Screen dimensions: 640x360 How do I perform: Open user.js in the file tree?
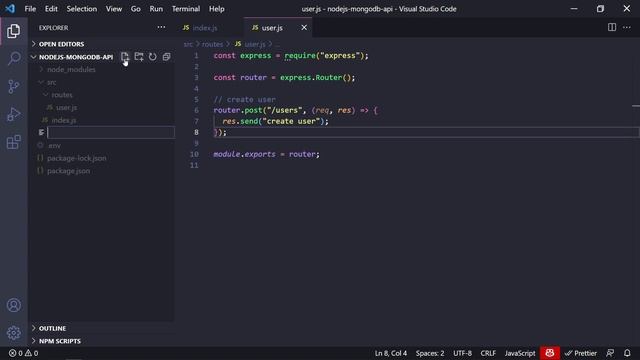tap(67, 107)
